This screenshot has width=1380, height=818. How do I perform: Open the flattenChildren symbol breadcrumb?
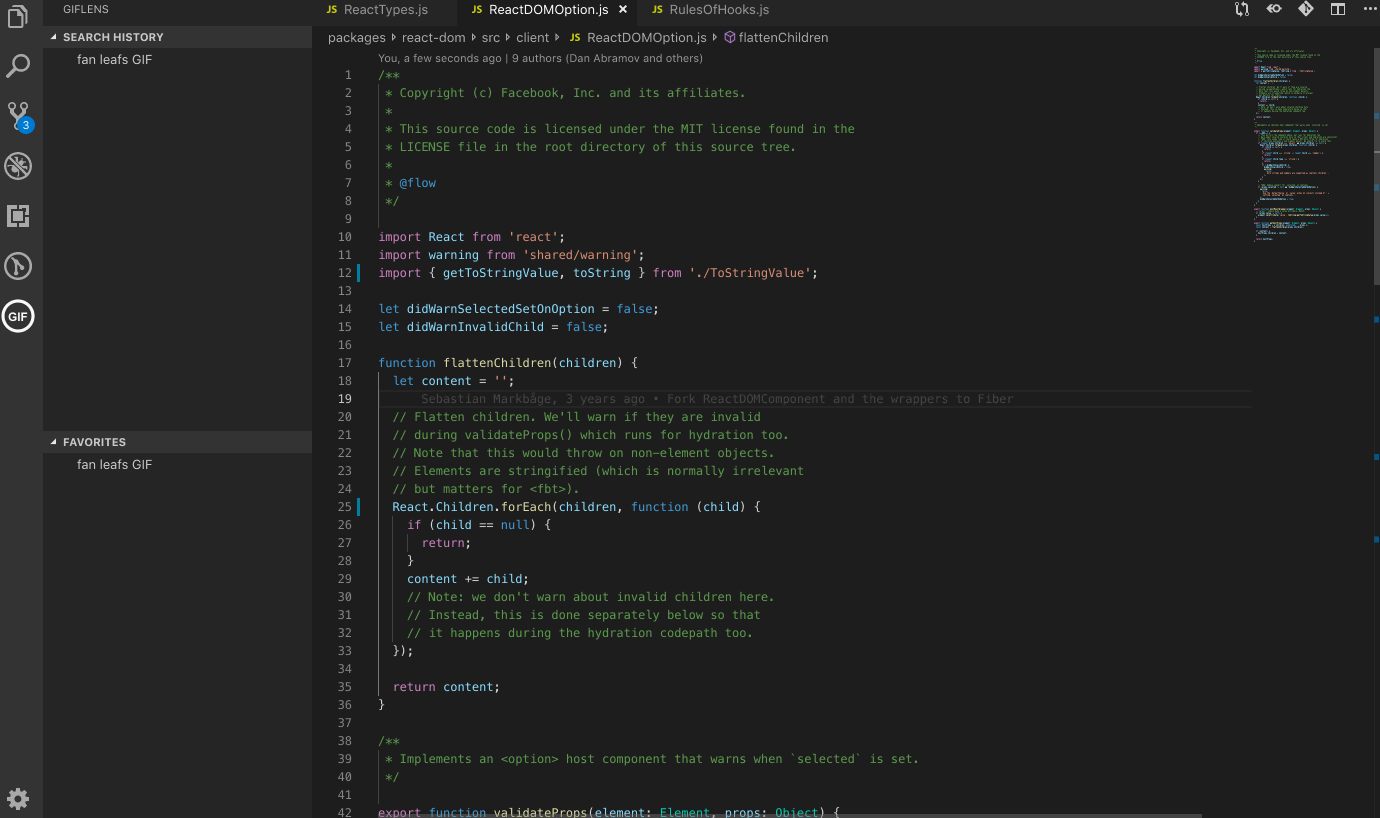[x=776, y=38]
